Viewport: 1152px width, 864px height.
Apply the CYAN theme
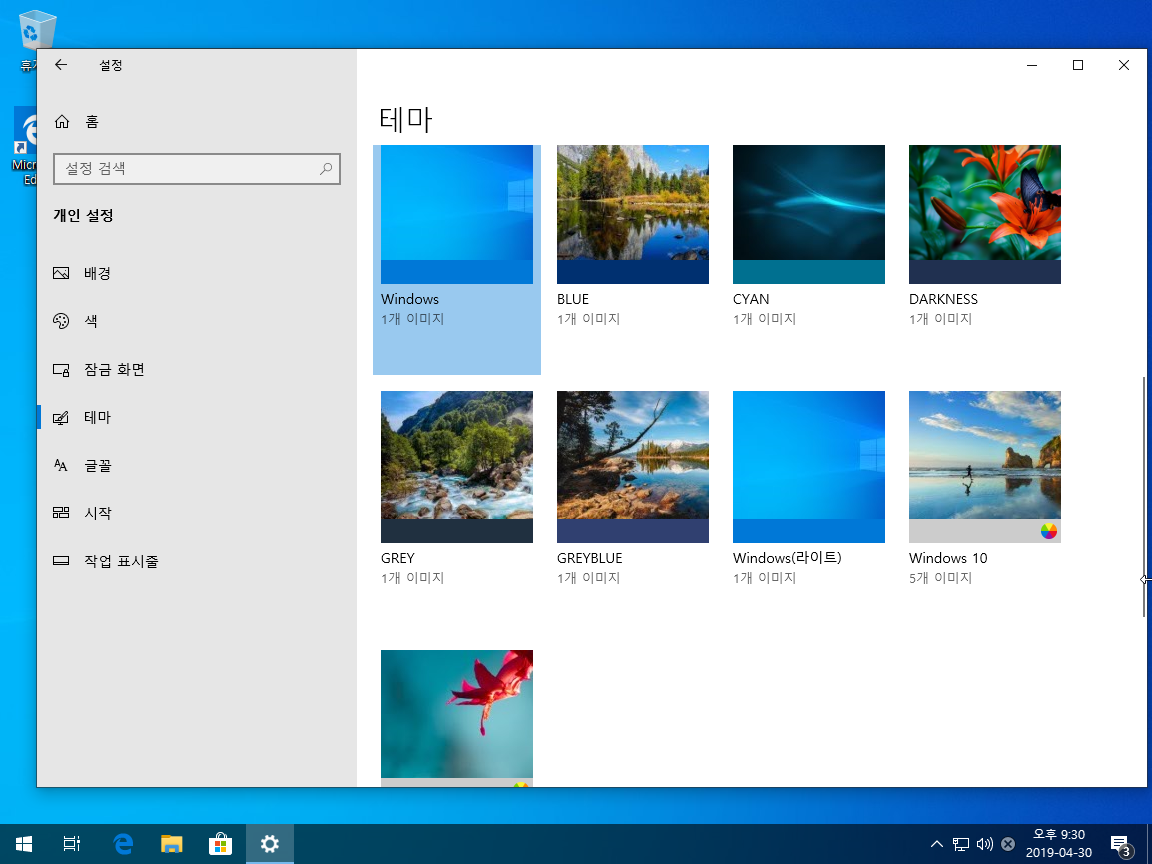(809, 215)
